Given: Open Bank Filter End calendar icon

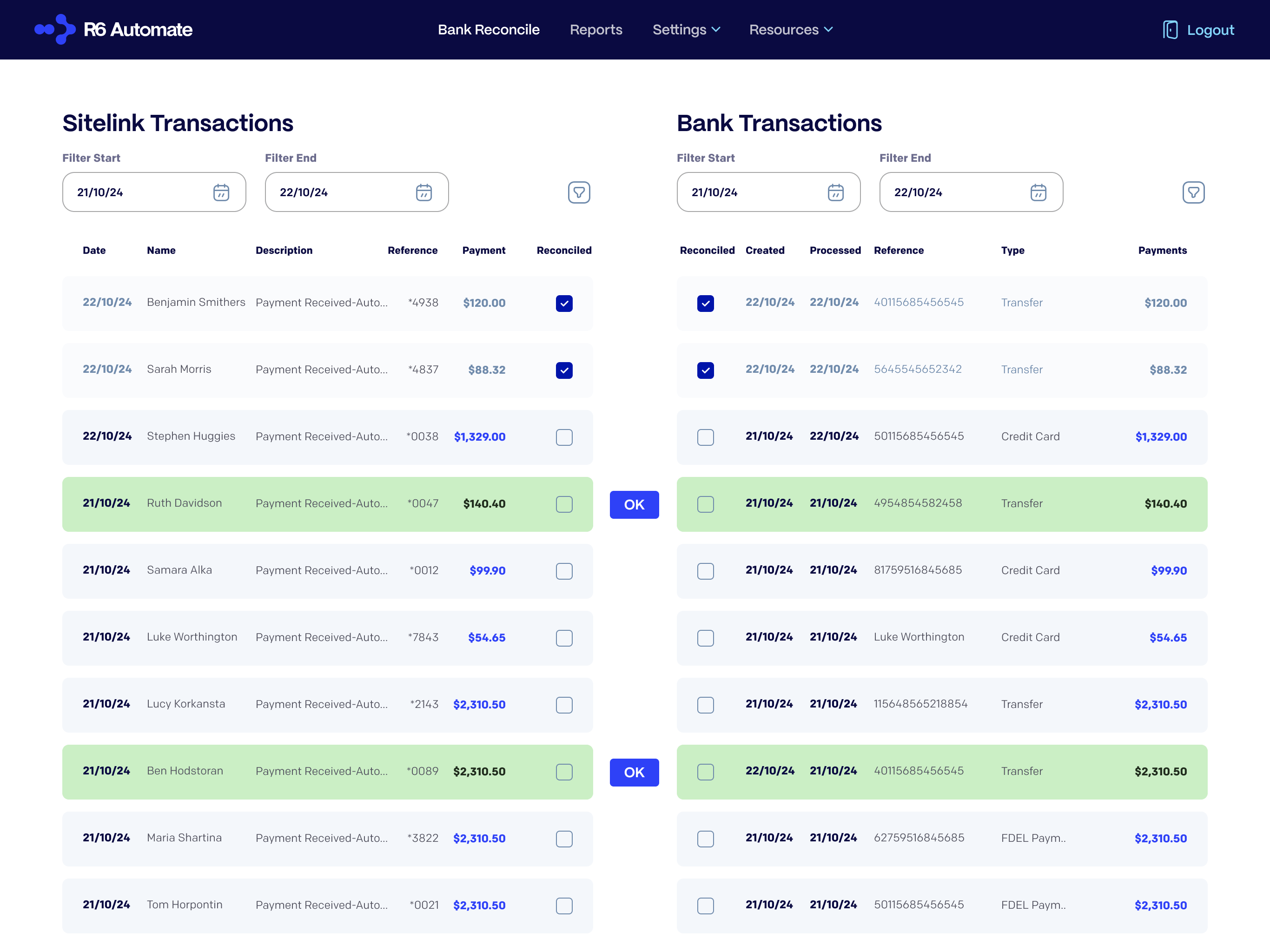Looking at the screenshot, I should [1038, 192].
